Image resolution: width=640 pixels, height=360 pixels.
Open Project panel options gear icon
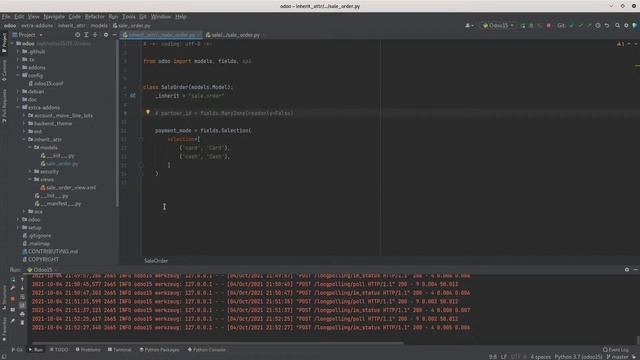[x=106, y=35]
